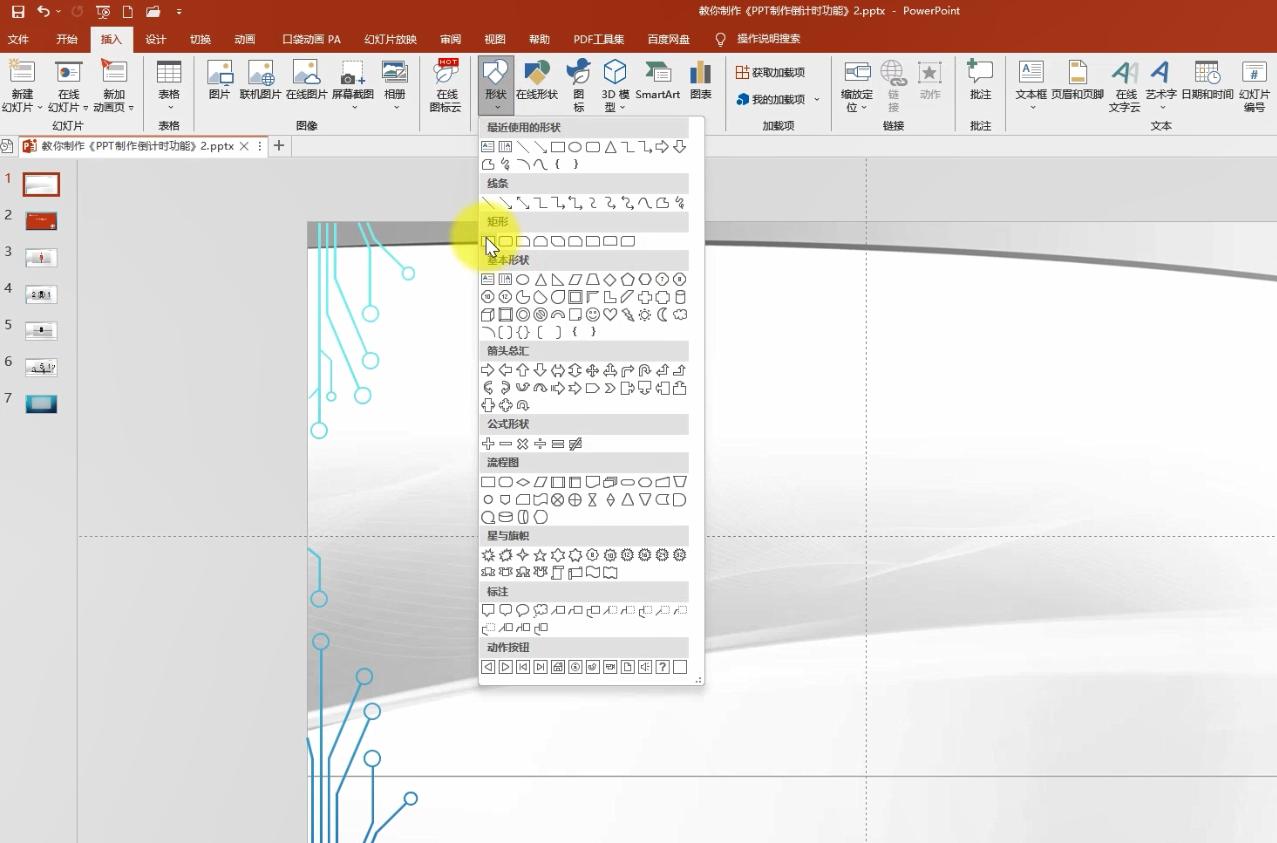Switch to the 开始 Home tab

67,39
